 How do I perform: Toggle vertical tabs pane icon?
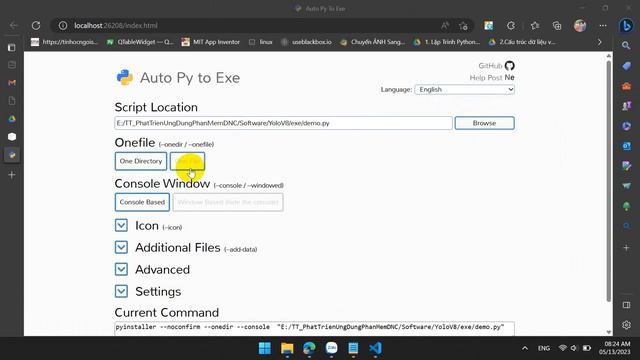tap(12, 48)
